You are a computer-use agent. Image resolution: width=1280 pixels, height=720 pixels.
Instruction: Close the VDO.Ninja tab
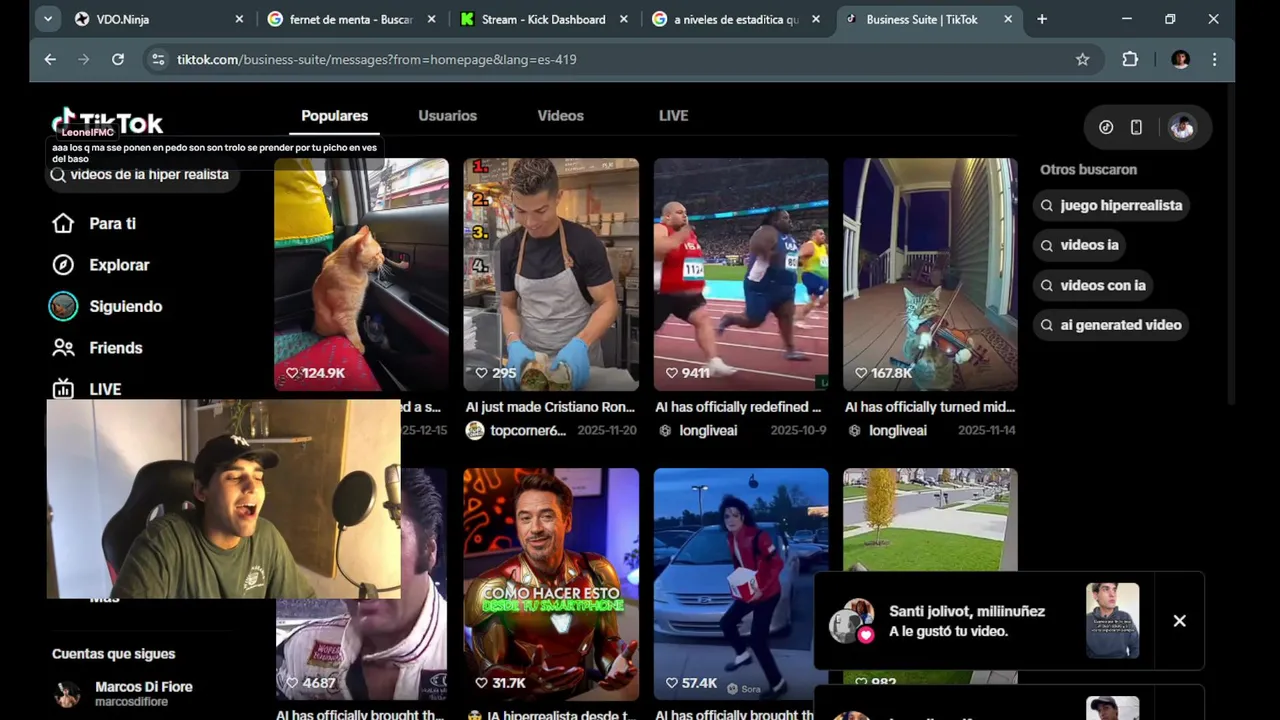239,19
